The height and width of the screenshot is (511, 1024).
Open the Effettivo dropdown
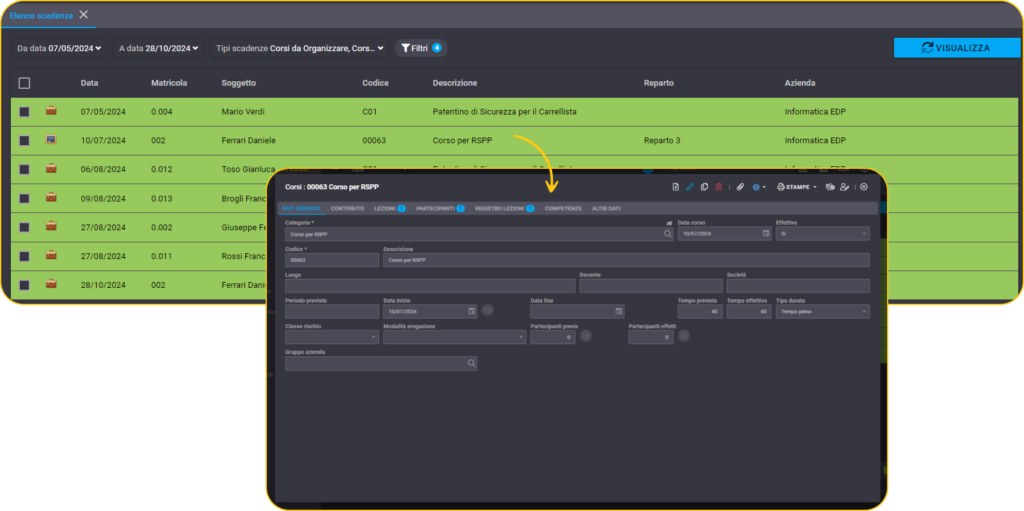pyautogui.click(x=822, y=233)
